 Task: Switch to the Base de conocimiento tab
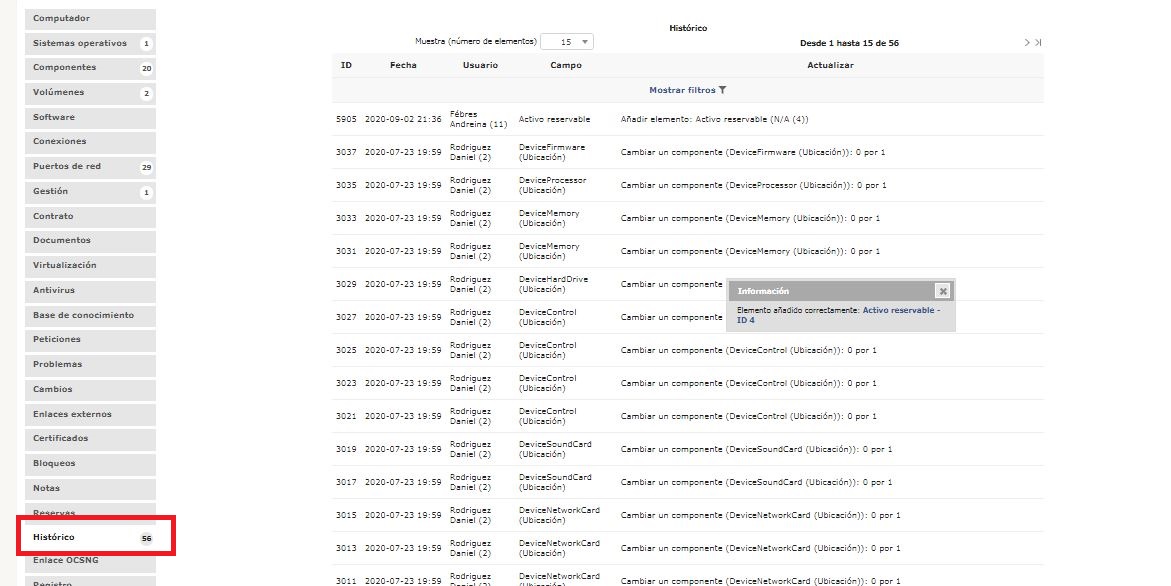pyautogui.click(x=90, y=315)
